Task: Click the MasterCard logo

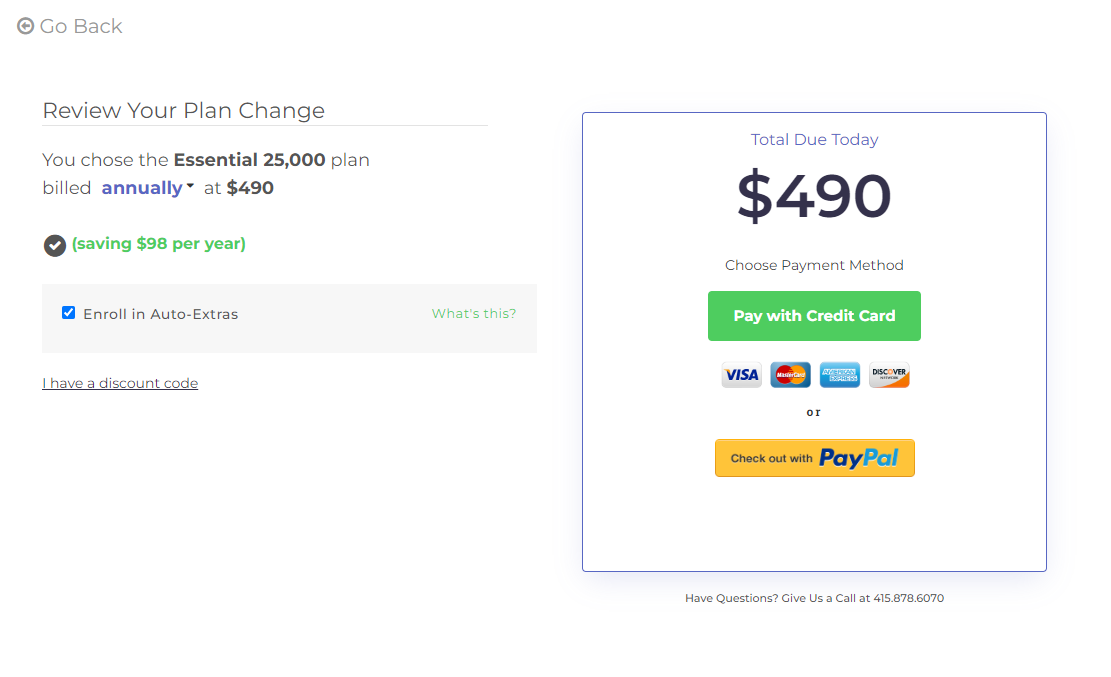Action: (x=790, y=375)
